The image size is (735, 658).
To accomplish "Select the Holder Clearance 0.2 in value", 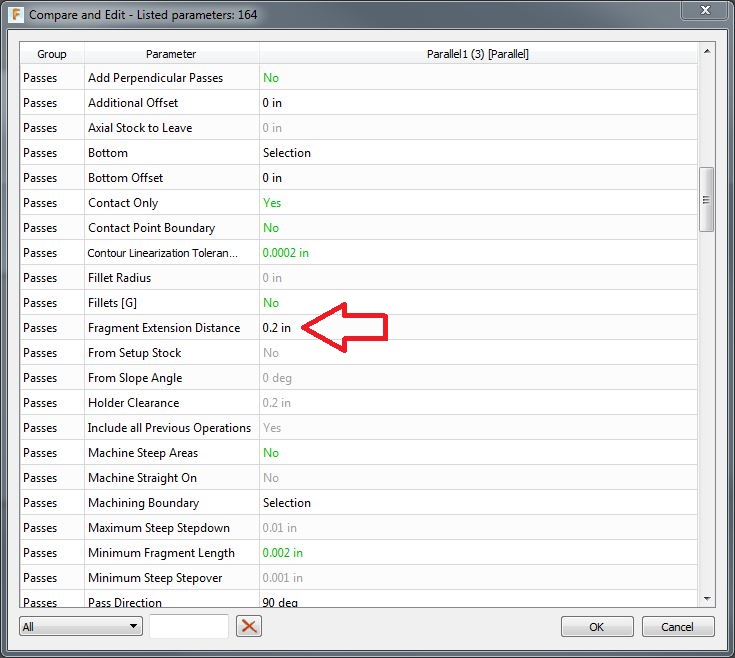I will click(x=277, y=403).
